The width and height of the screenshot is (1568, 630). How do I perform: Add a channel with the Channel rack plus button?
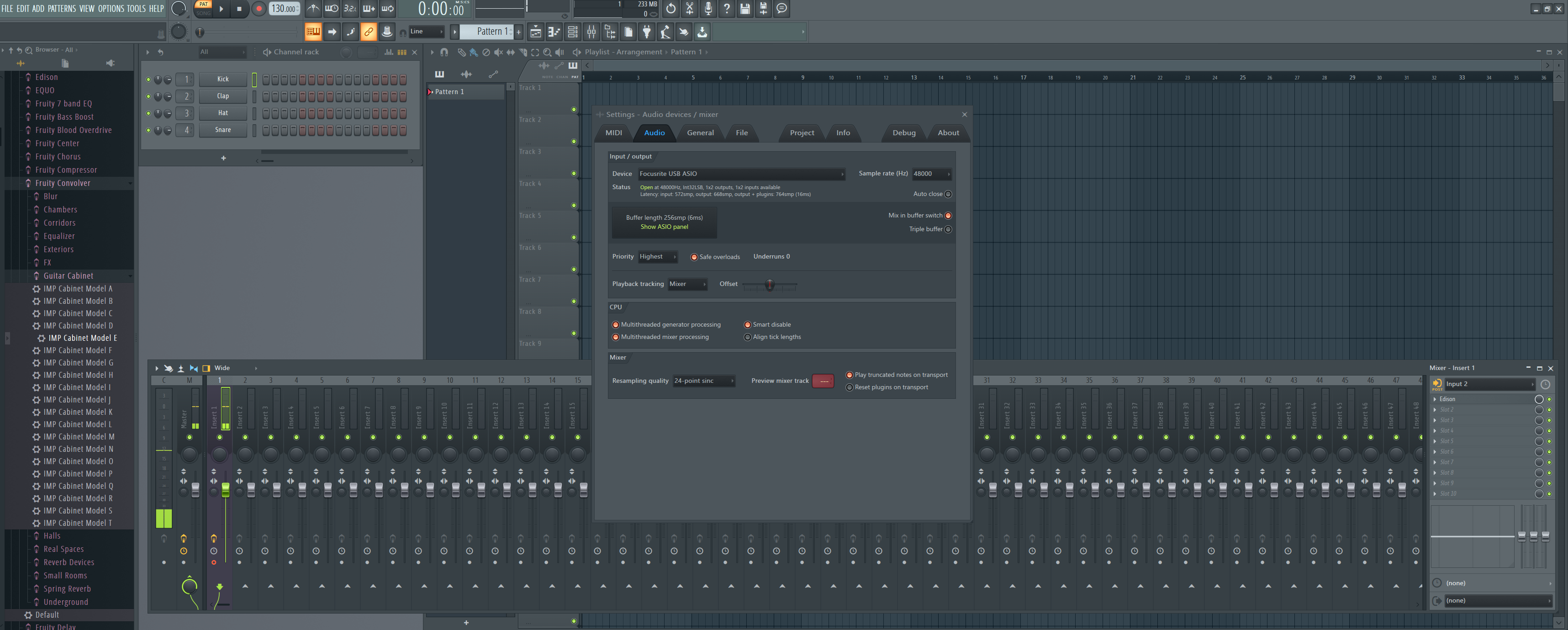[223, 158]
